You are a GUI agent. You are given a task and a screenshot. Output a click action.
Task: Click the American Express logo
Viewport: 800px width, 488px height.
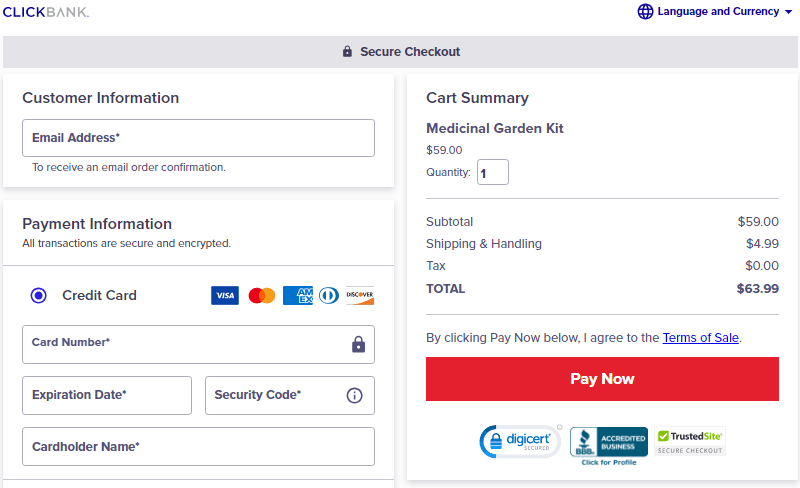click(298, 296)
